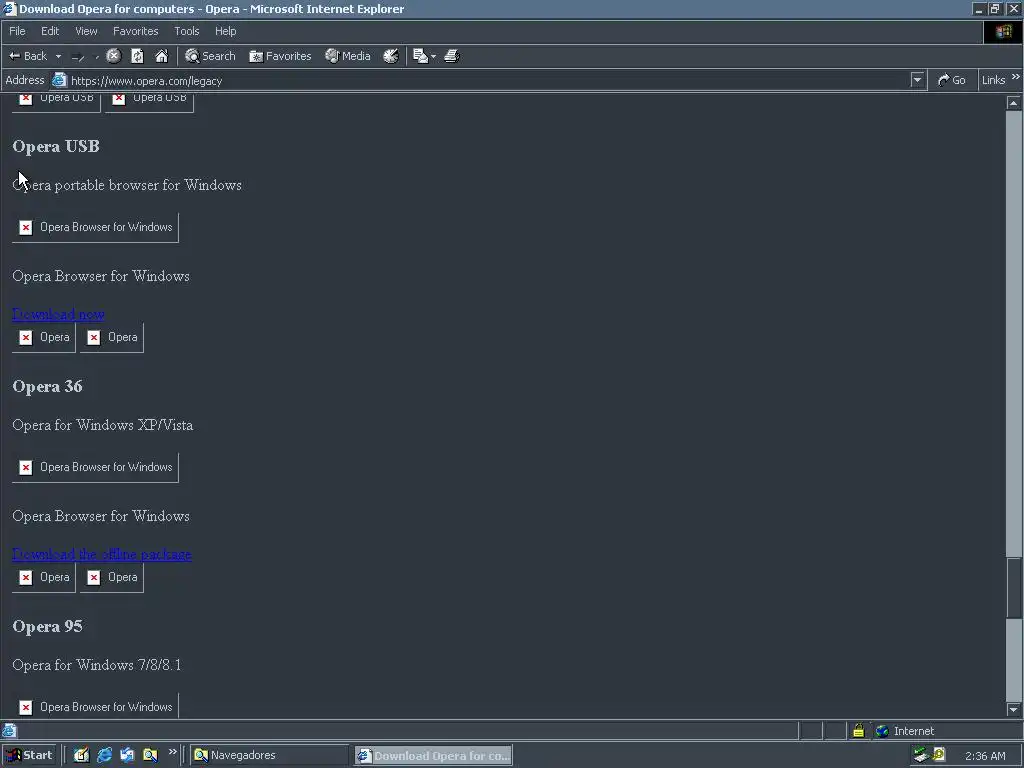Click the Download the offline package link

(102, 554)
